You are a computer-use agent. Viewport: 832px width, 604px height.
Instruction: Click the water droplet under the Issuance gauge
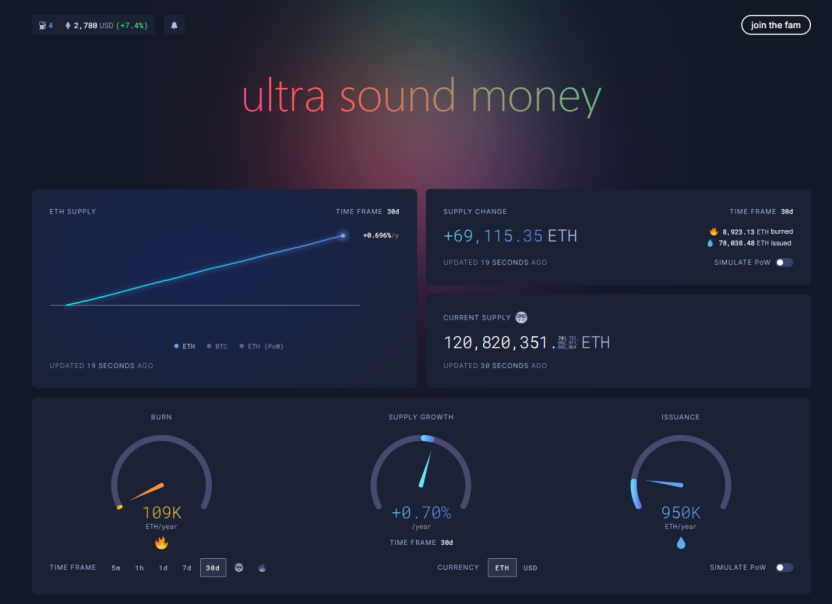pos(681,543)
